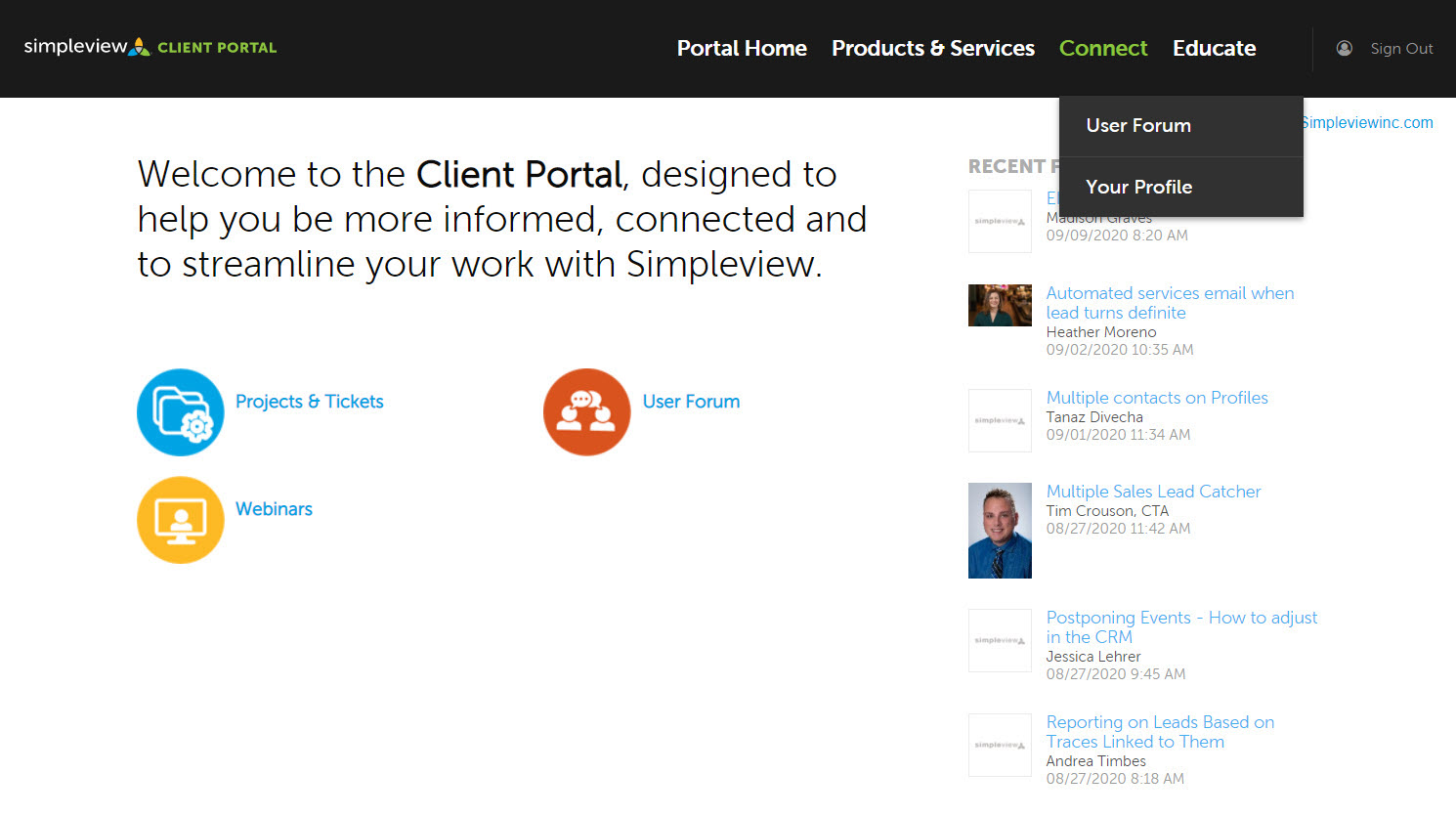The width and height of the screenshot is (1456, 816).
Task: Click the timestamp 08/27/2020 9:45 AM
Action: (x=1116, y=674)
